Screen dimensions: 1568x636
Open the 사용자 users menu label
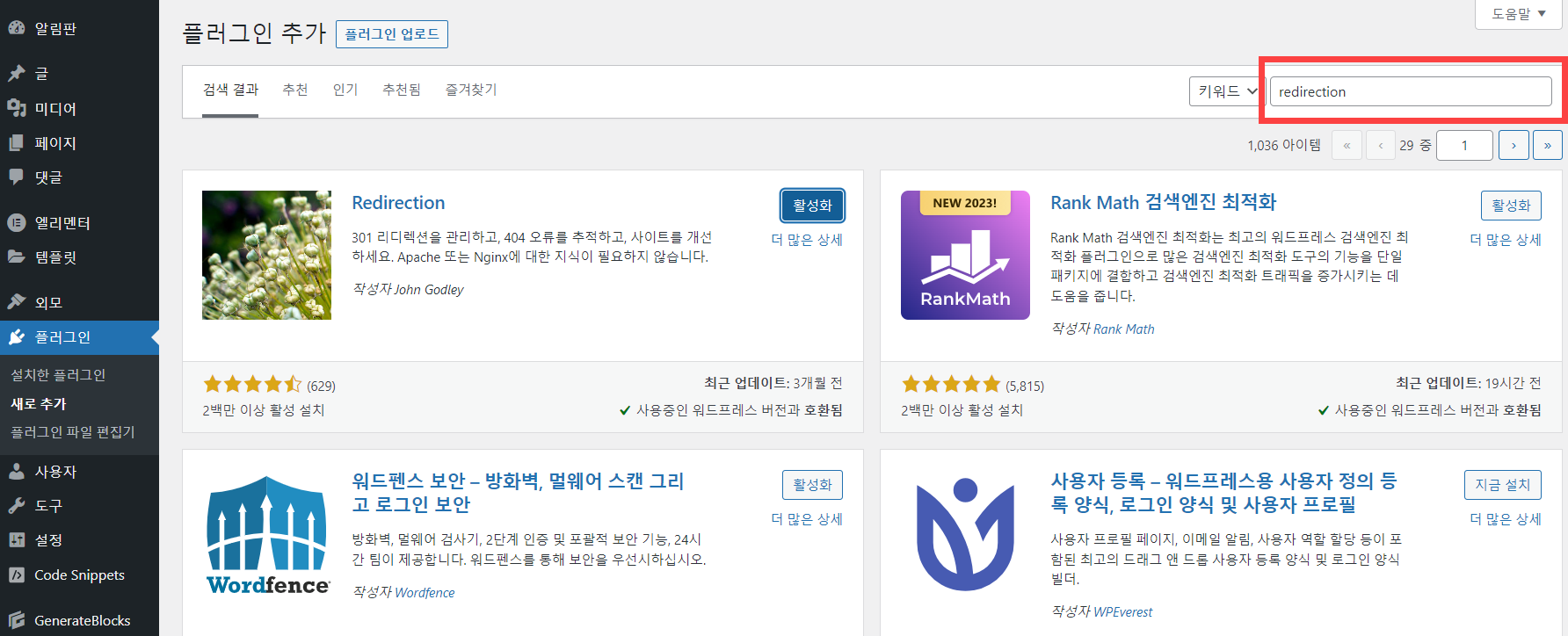tap(55, 471)
